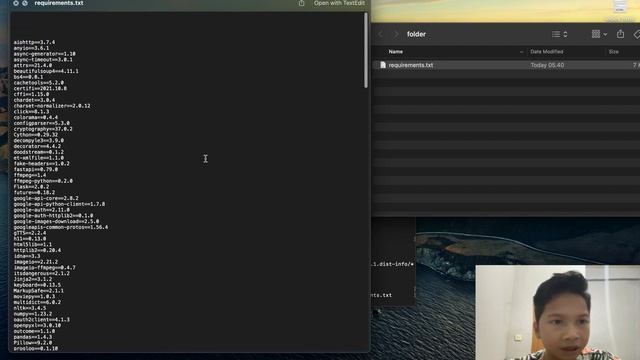Click the webcam video overlay
The width and height of the screenshot is (640, 360).
tap(558, 312)
